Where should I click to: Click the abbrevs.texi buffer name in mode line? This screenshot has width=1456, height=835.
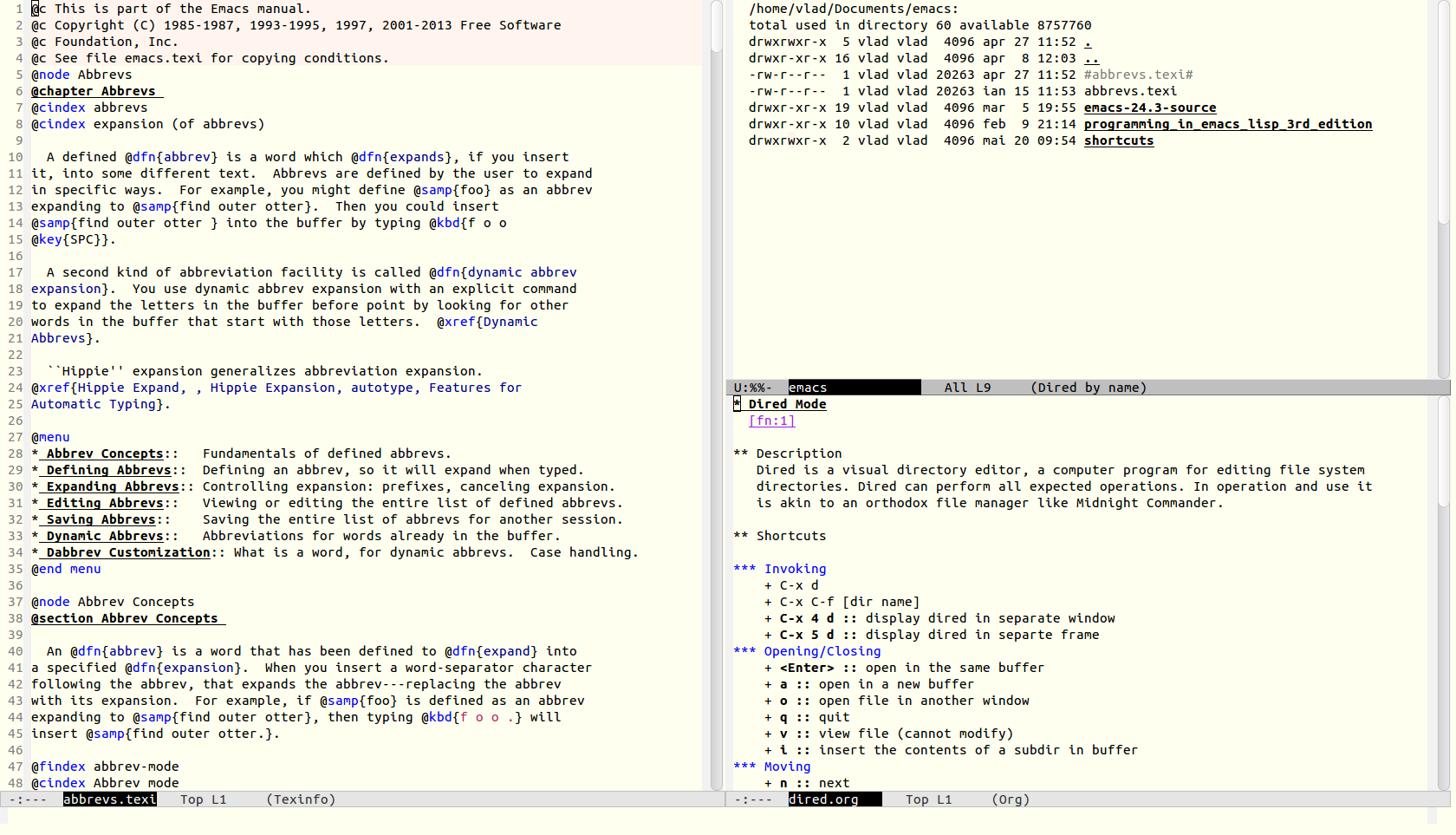pos(110,799)
